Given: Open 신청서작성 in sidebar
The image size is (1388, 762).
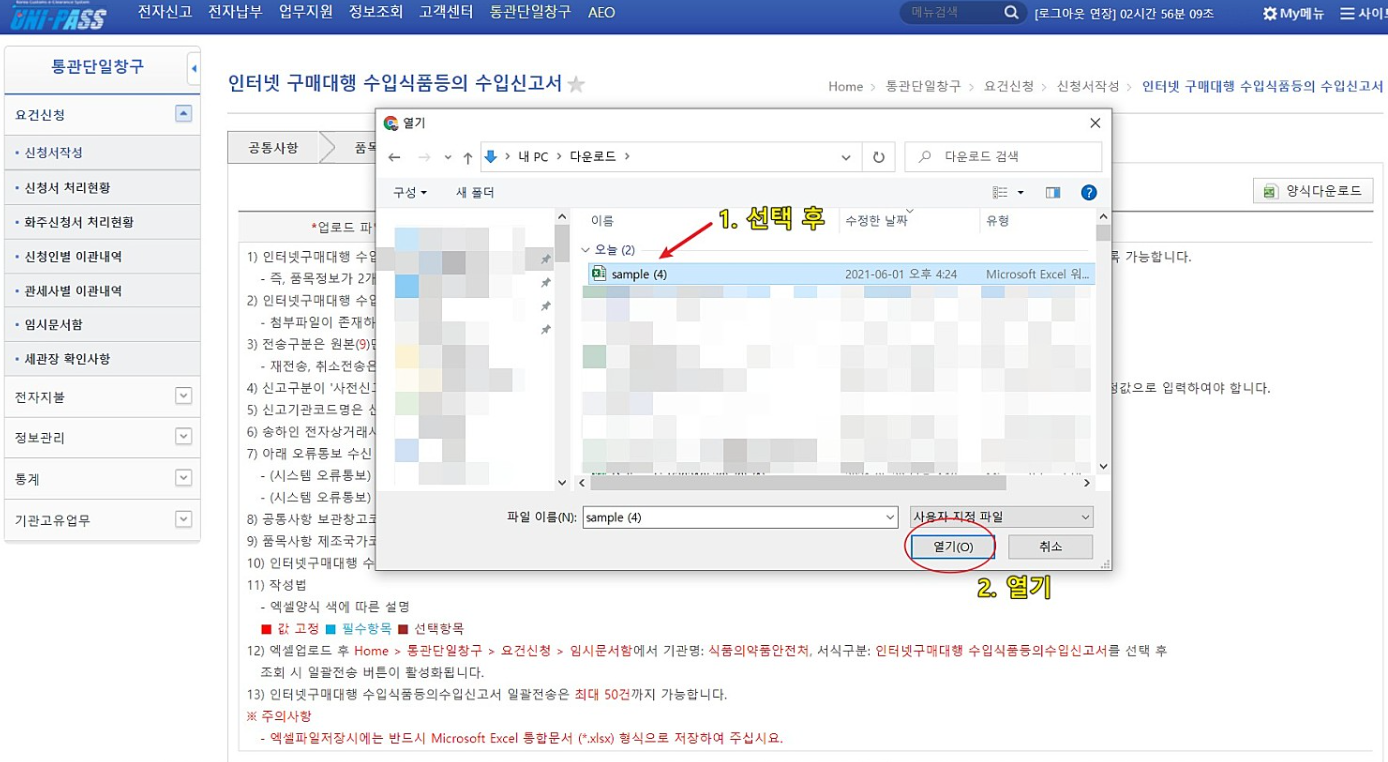Looking at the screenshot, I should (54, 153).
